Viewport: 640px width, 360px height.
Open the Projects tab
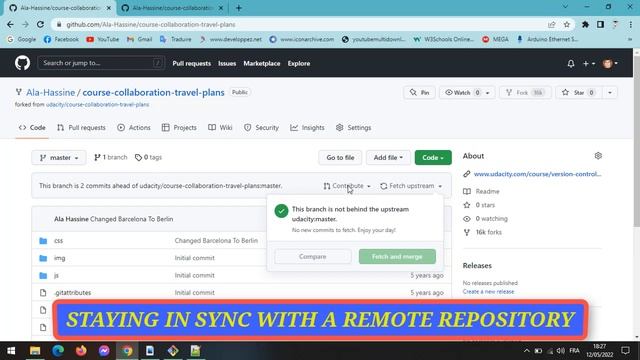(x=179, y=128)
